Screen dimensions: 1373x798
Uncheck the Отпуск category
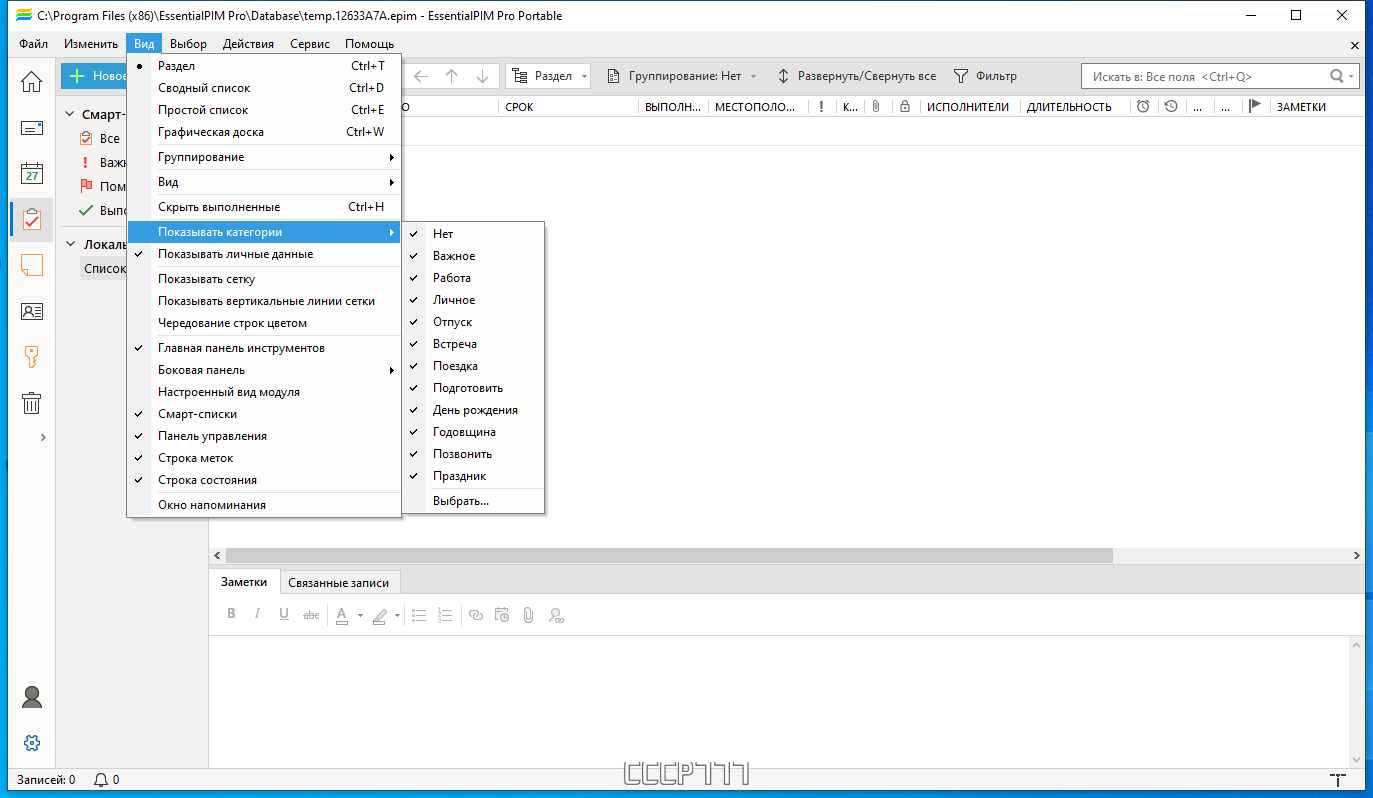[x=474, y=322]
